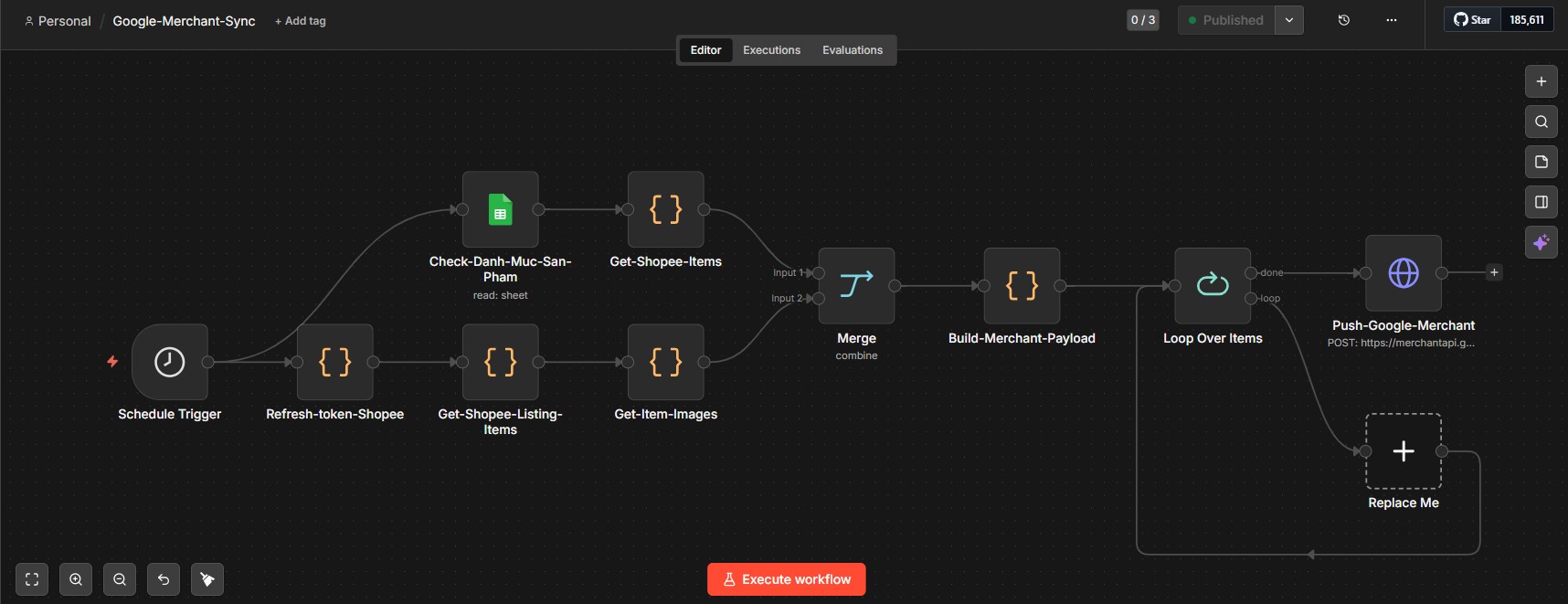This screenshot has width=1568, height=604.
Task: Add a sticky note from sidebar
Action: 1542,162
